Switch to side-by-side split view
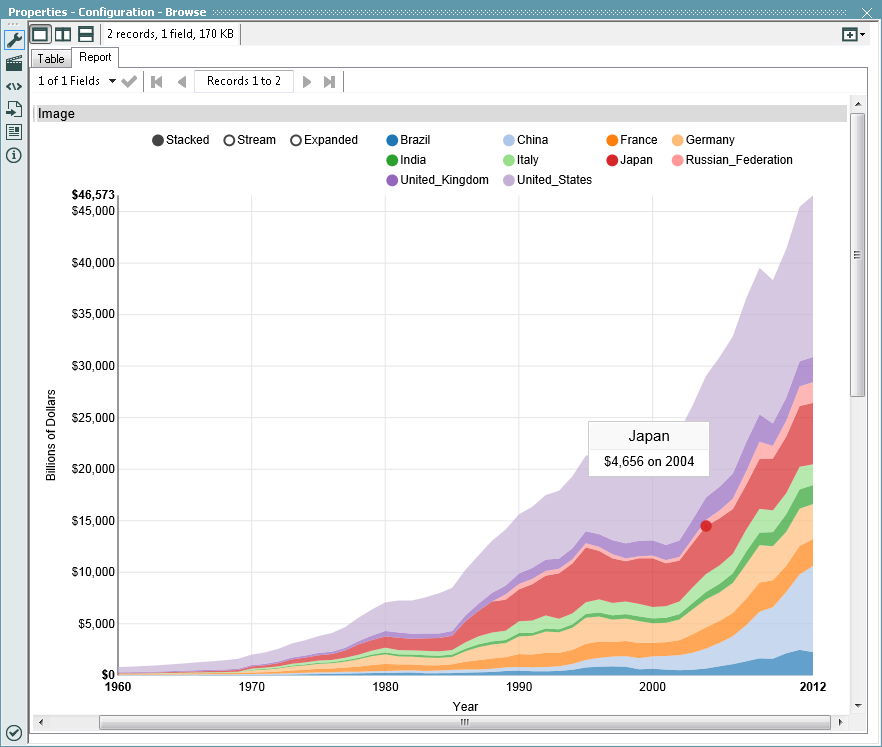Screen dimensions: 882x747 tap(63, 34)
